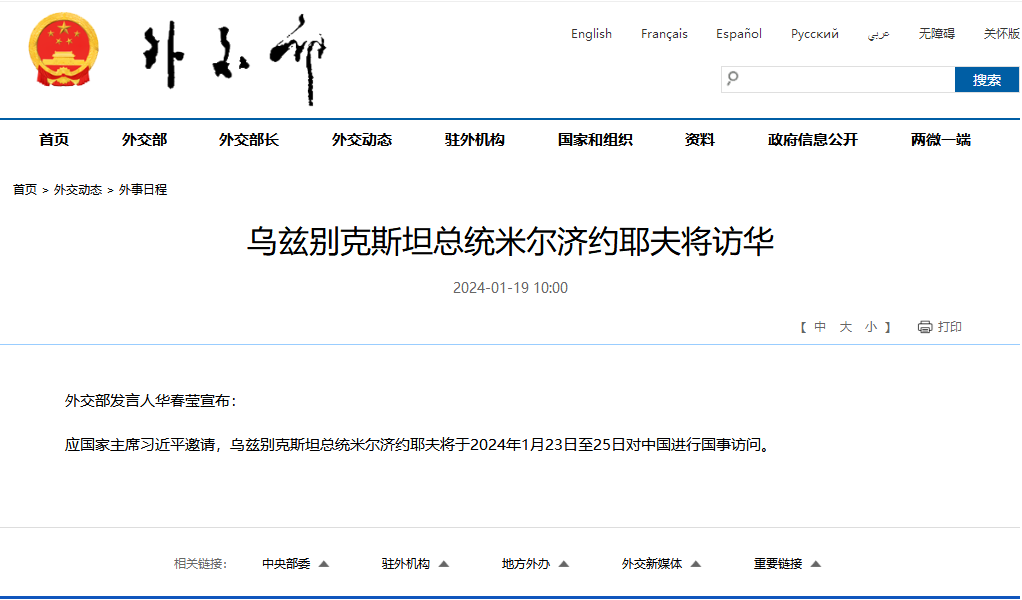Image resolution: width=1022 pixels, height=600 pixels.
Task: Set font size to 大
Action: coord(845,327)
